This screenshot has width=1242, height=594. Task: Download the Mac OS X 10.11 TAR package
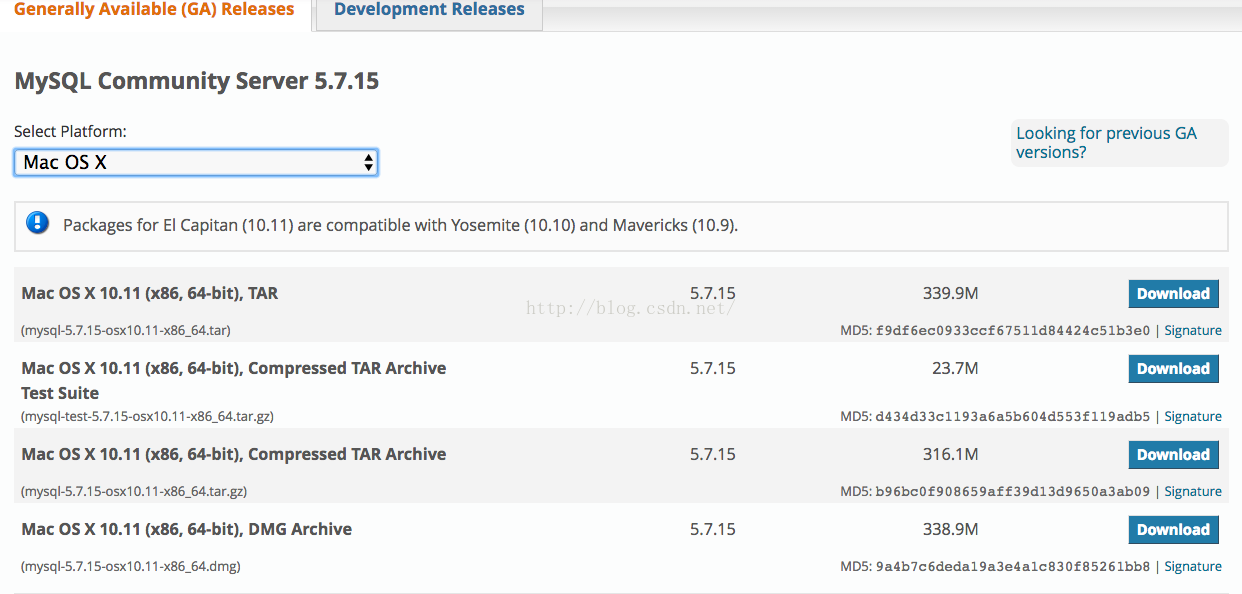1173,294
